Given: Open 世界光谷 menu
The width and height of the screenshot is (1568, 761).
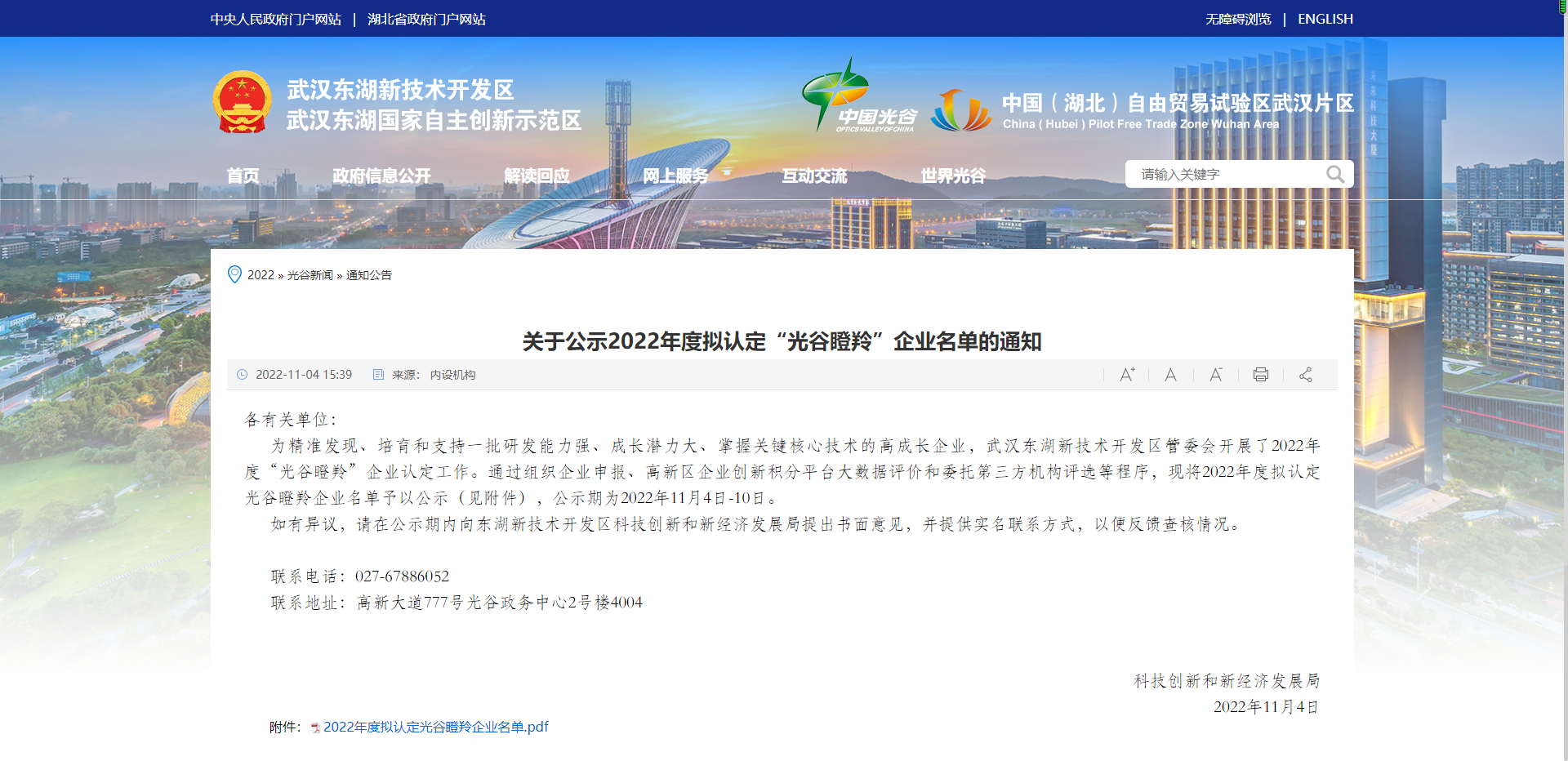Looking at the screenshot, I should point(953,176).
